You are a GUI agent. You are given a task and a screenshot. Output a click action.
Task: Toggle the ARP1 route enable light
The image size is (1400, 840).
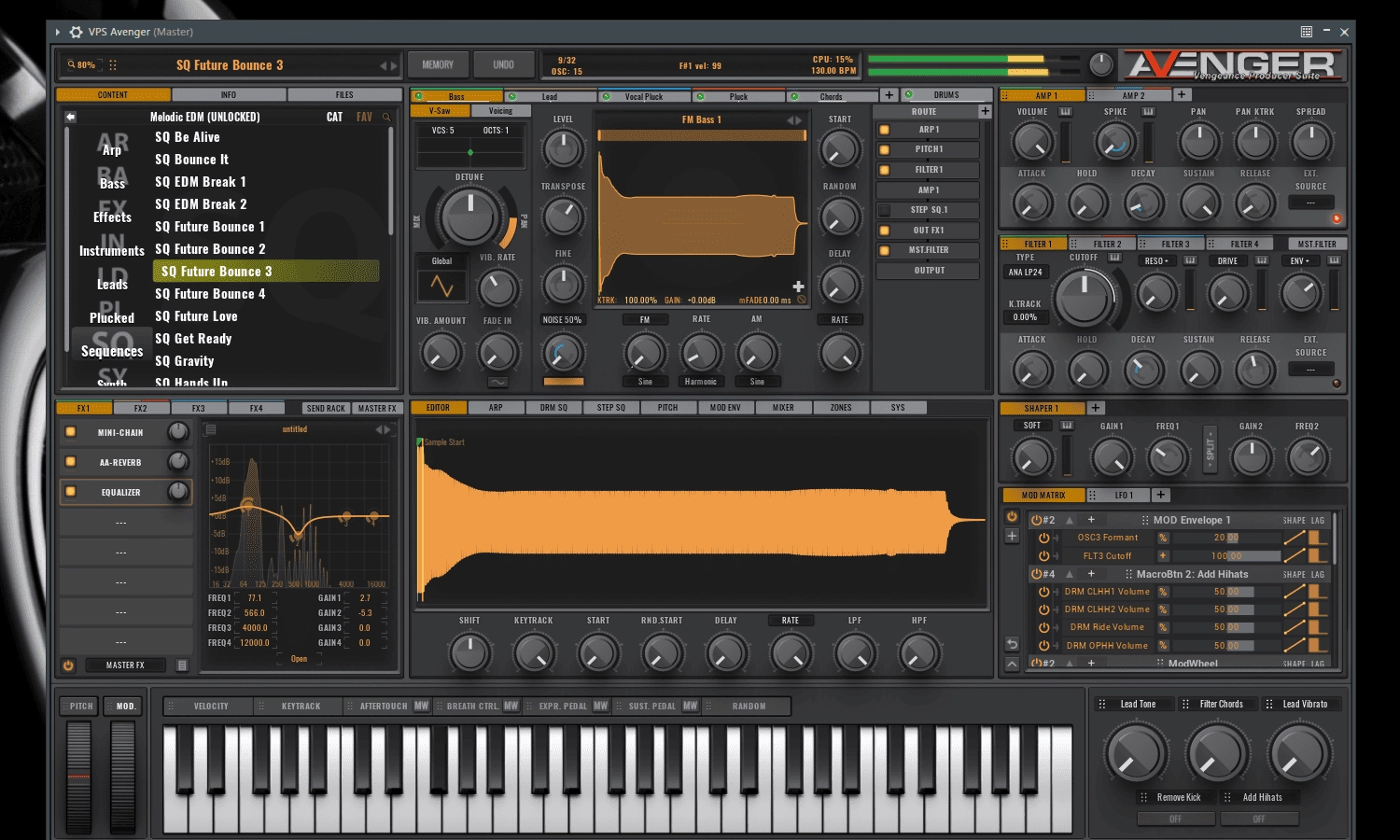pyautogui.click(x=884, y=130)
